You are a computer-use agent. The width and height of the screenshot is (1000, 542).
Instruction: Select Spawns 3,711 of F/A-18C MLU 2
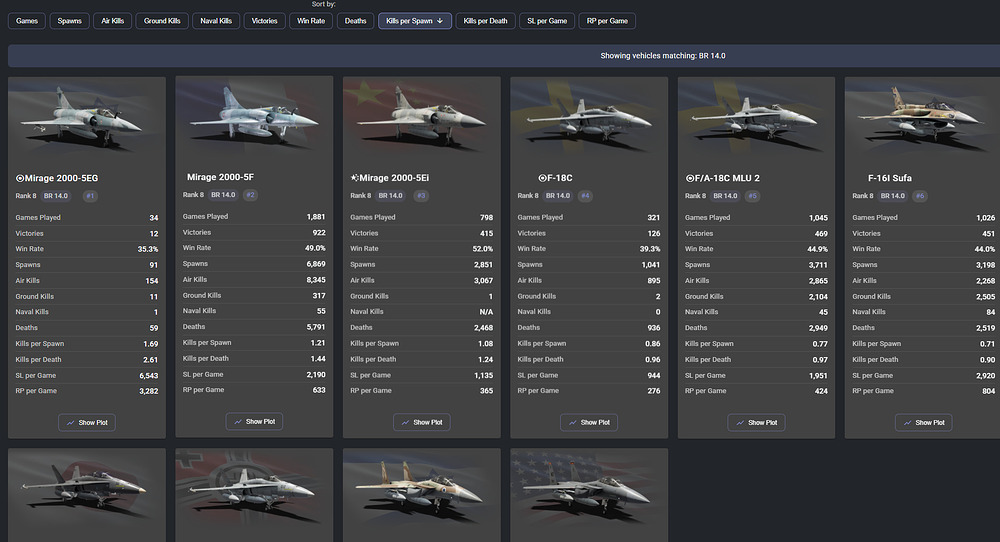tap(818, 265)
